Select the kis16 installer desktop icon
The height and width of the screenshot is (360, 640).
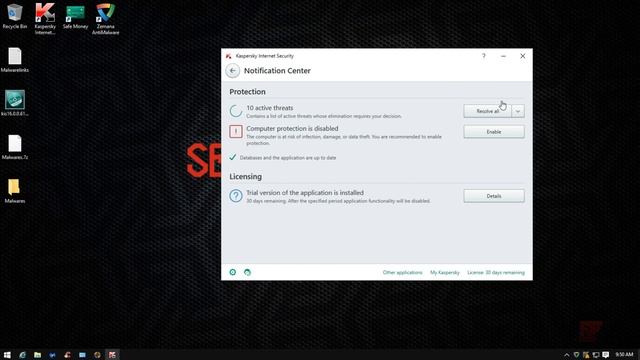click(15, 103)
